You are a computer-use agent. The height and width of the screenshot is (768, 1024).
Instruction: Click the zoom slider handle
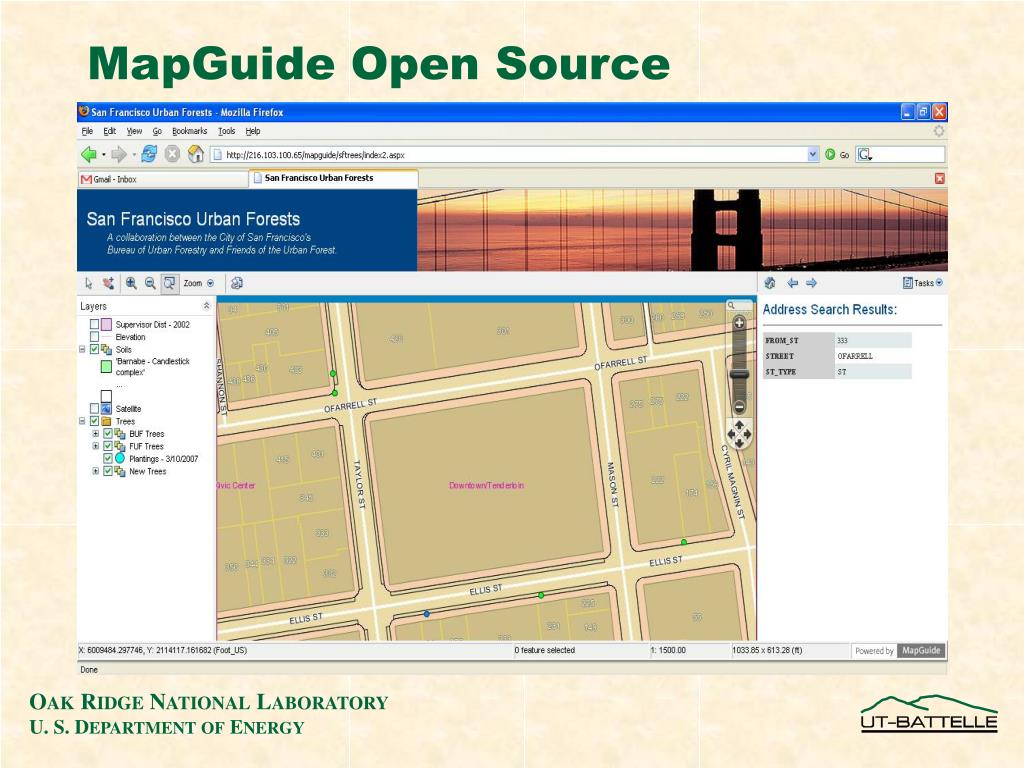pyautogui.click(x=739, y=374)
